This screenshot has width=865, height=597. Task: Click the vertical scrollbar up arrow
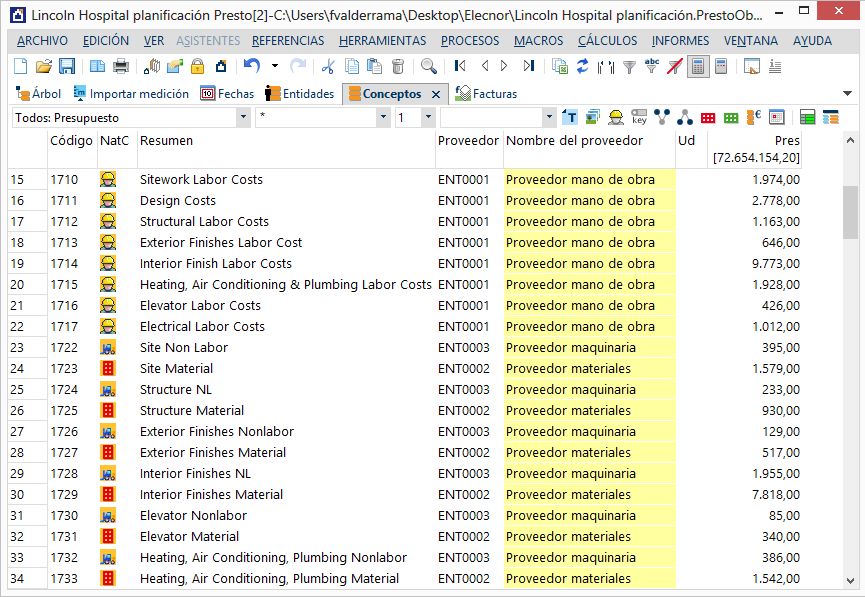[850, 141]
